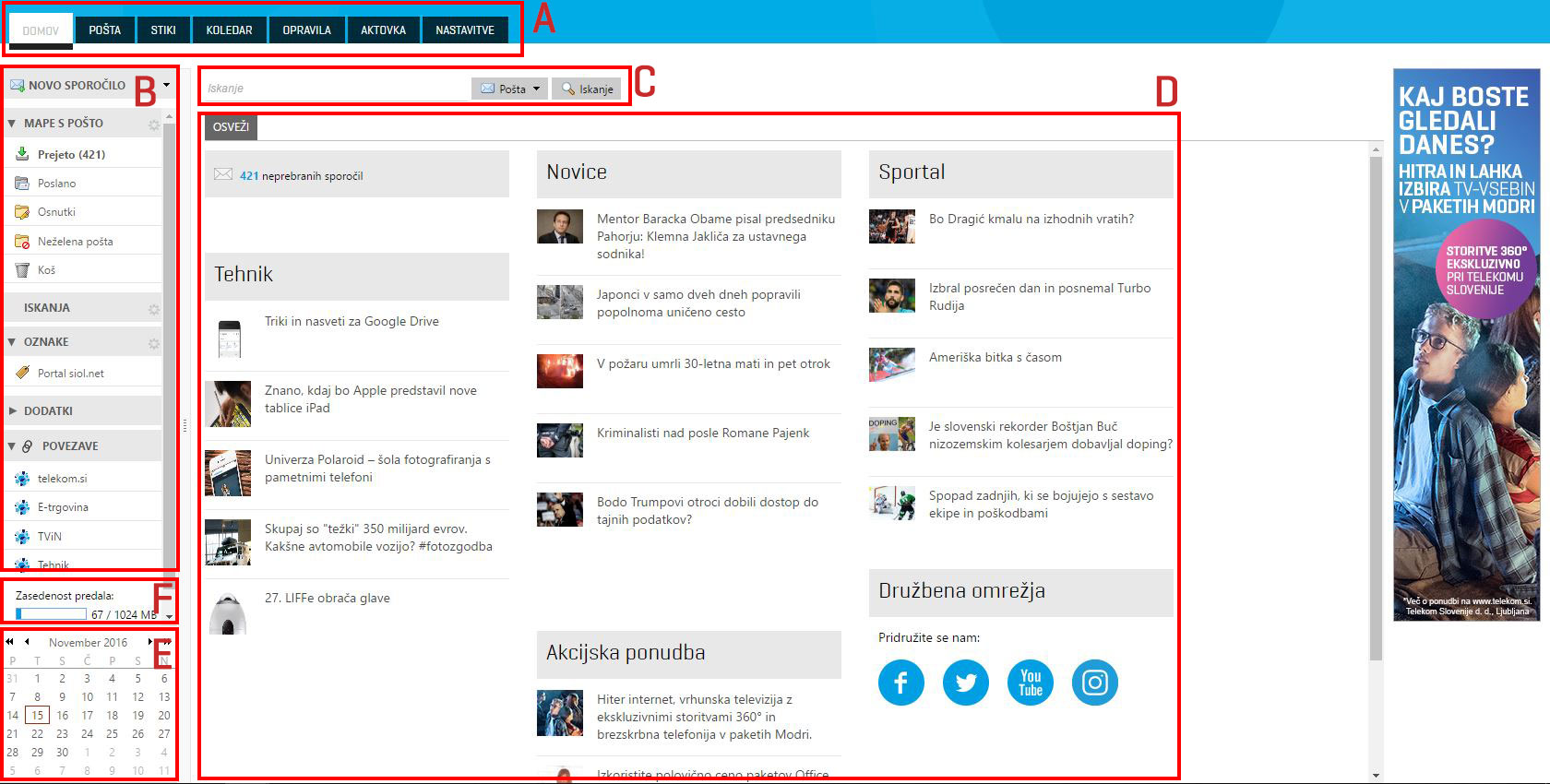Click the Facebook social icon
The height and width of the screenshot is (784, 1550).
(x=900, y=683)
